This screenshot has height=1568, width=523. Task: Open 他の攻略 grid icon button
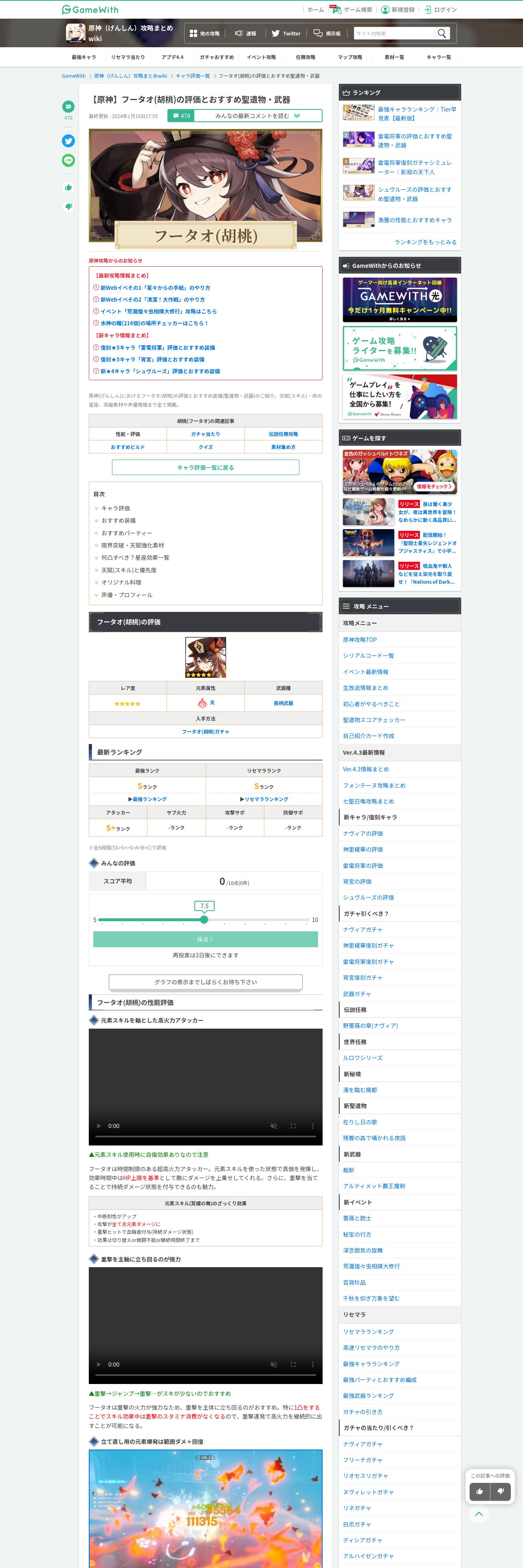(204, 33)
